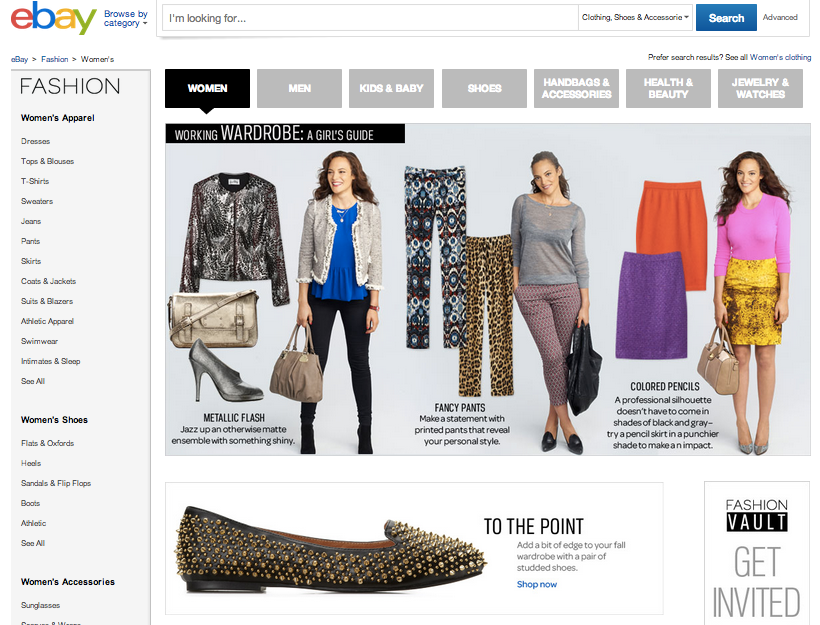Open the JEWELRY & WATCHES tab

point(760,88)
